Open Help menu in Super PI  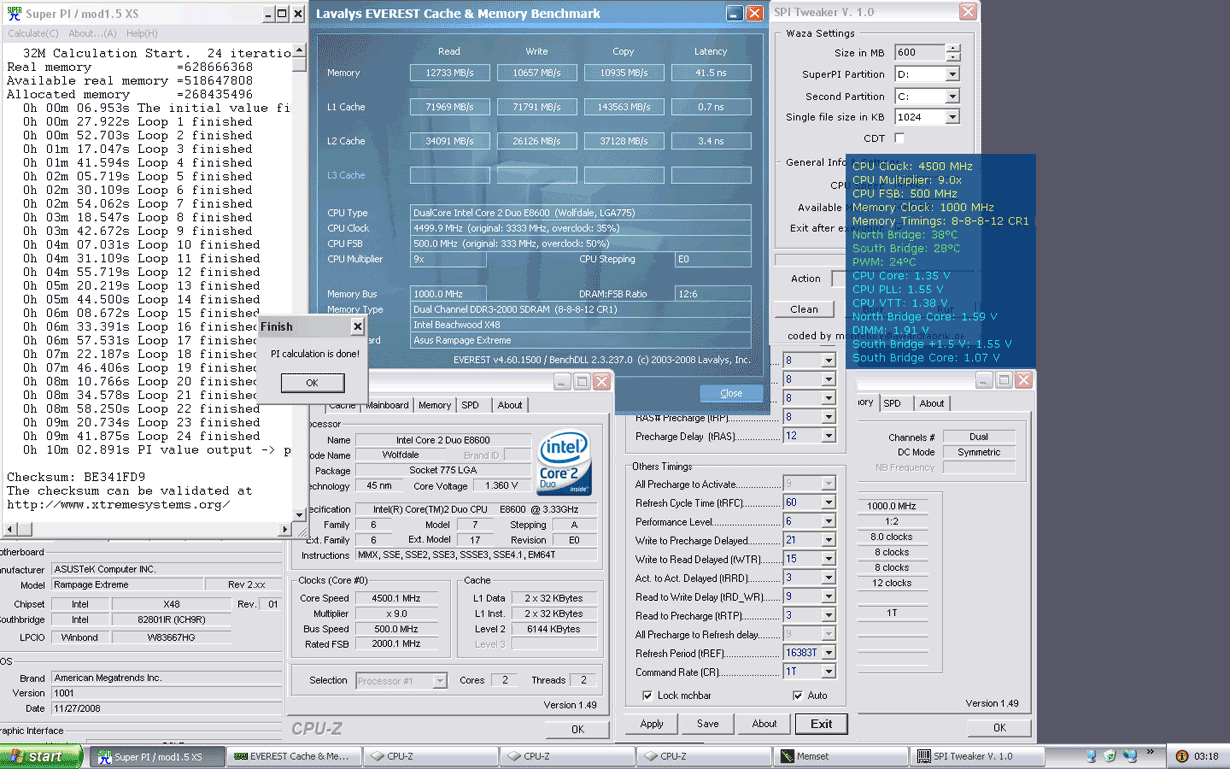(x=141, y=33)
